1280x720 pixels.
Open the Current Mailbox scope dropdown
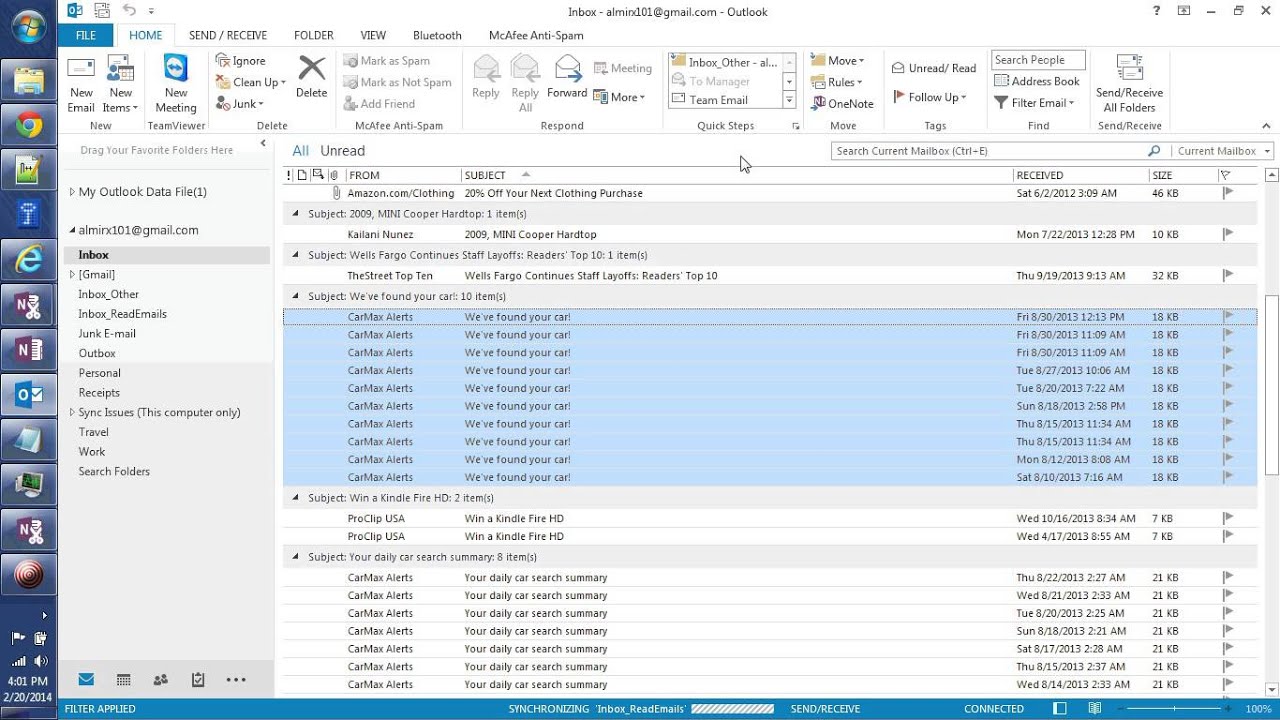(1223, 151)
